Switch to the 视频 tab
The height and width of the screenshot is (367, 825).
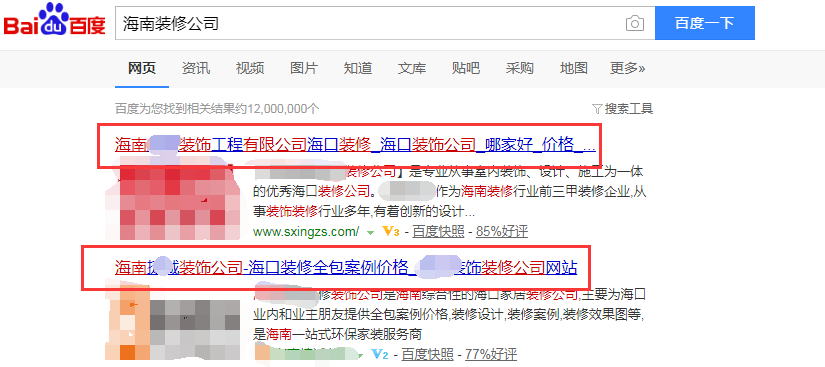[x=250, y=68]
